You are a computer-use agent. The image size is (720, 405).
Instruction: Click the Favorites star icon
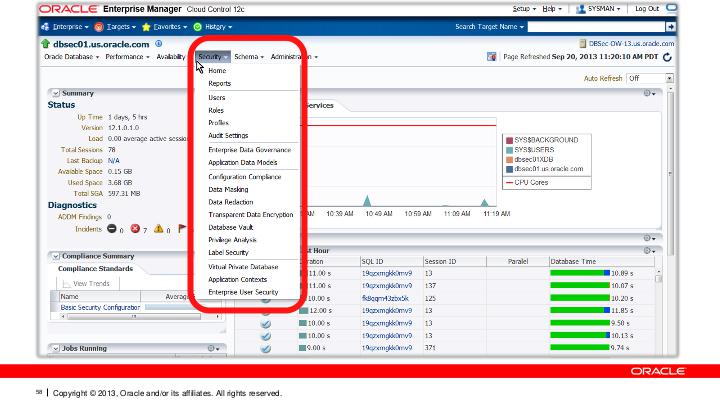[146, 27]
